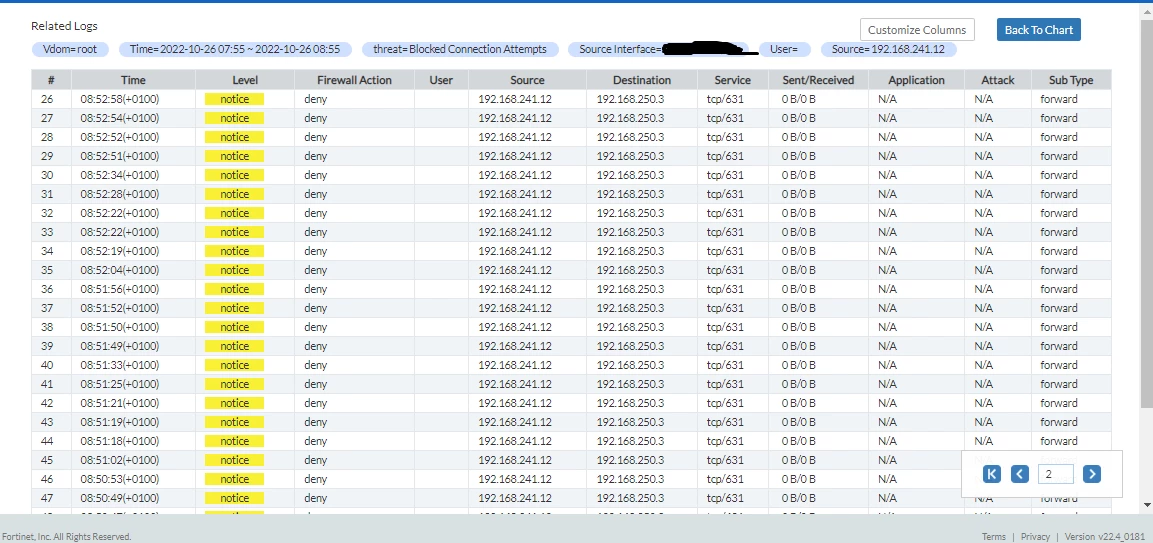Sort by the User column header
1153x543 pixels.
[x=441, y=80]
